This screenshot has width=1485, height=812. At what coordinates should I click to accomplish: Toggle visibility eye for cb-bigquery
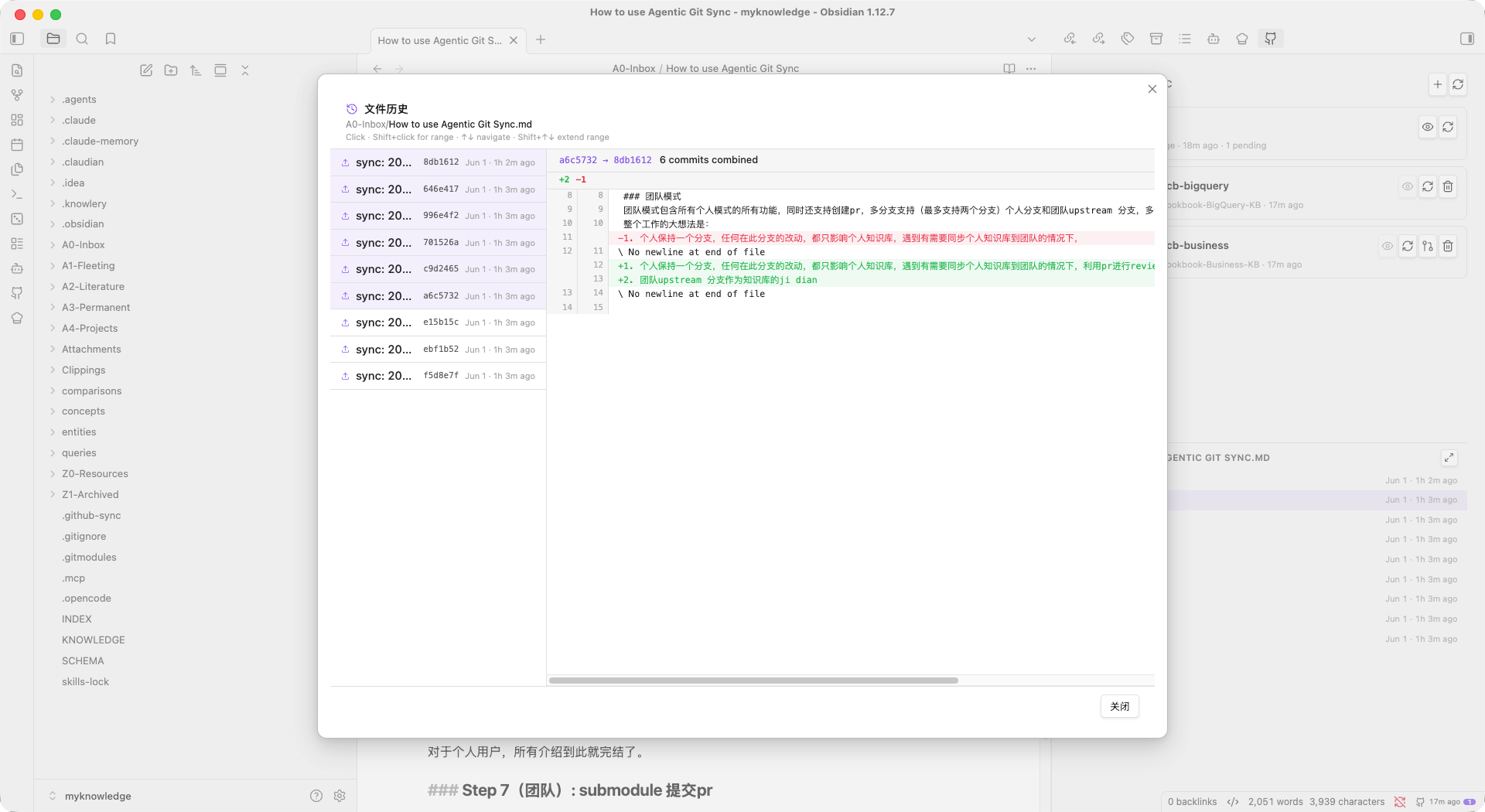(x=1408, y=186)
